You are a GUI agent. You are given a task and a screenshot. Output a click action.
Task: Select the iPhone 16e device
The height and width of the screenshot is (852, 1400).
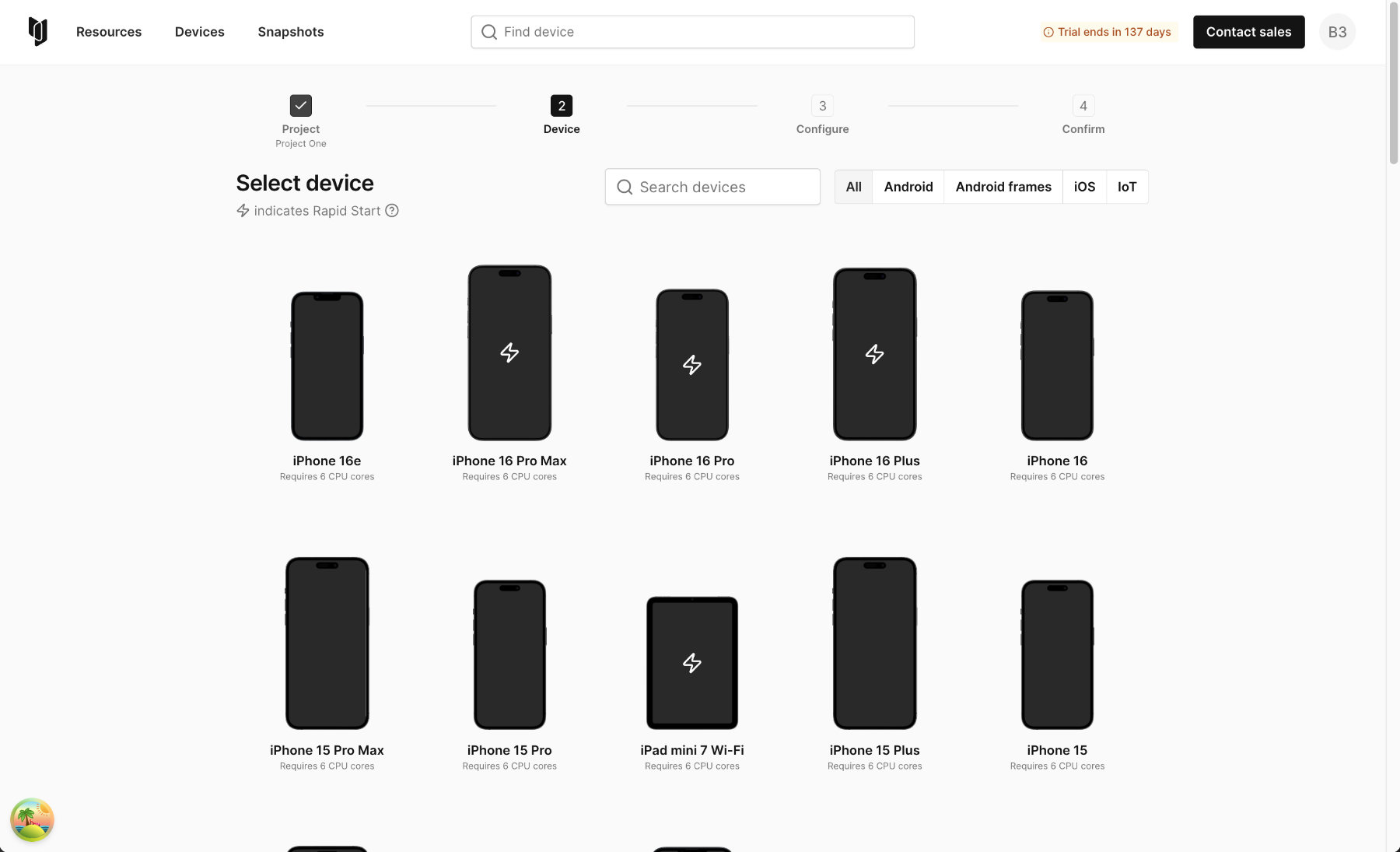point(327,366)
